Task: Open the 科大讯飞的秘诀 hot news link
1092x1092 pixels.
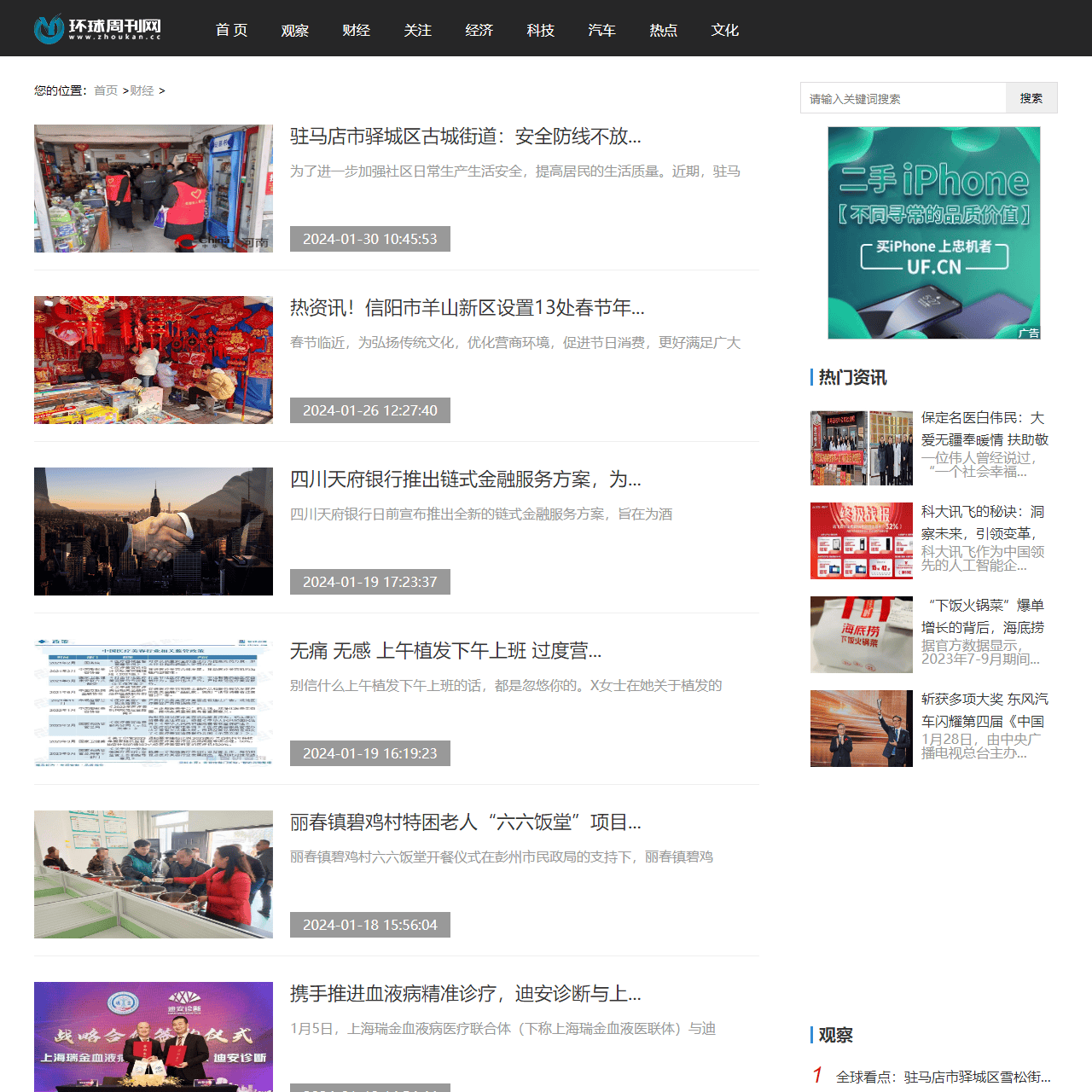Action: click(x=983, y=522)
